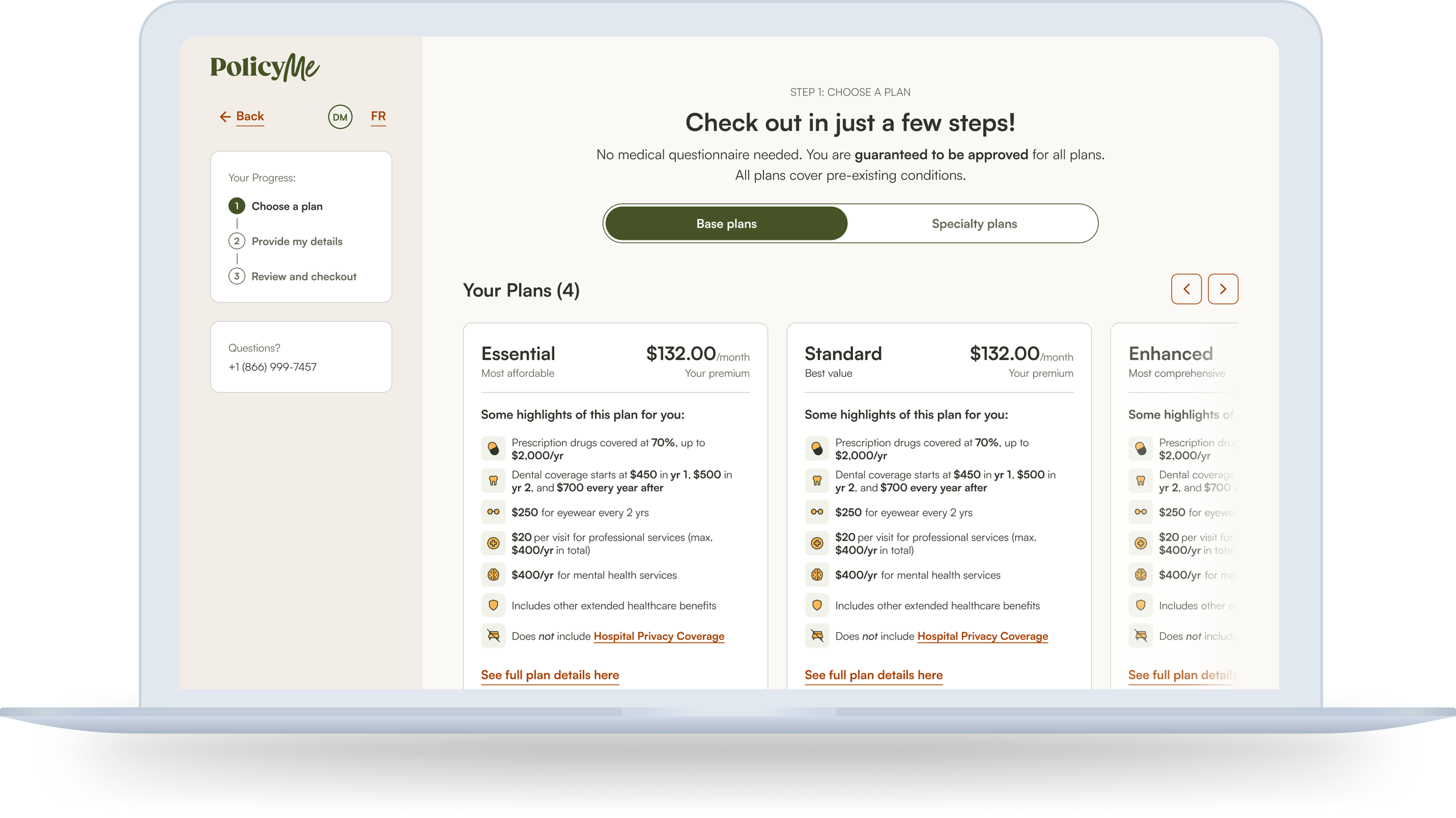The width and height of the screenshot is (1456, 818).
Task: Open Hospital Privacy Coverage link in Essential
Action: pos(659,637)
